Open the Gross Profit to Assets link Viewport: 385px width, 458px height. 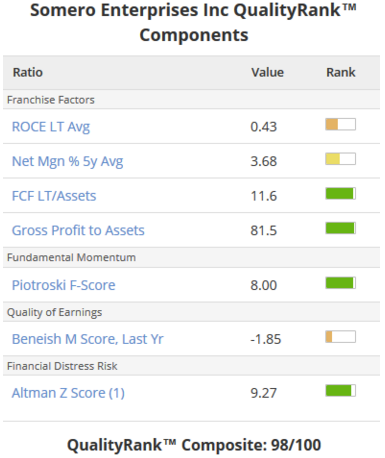78,230
